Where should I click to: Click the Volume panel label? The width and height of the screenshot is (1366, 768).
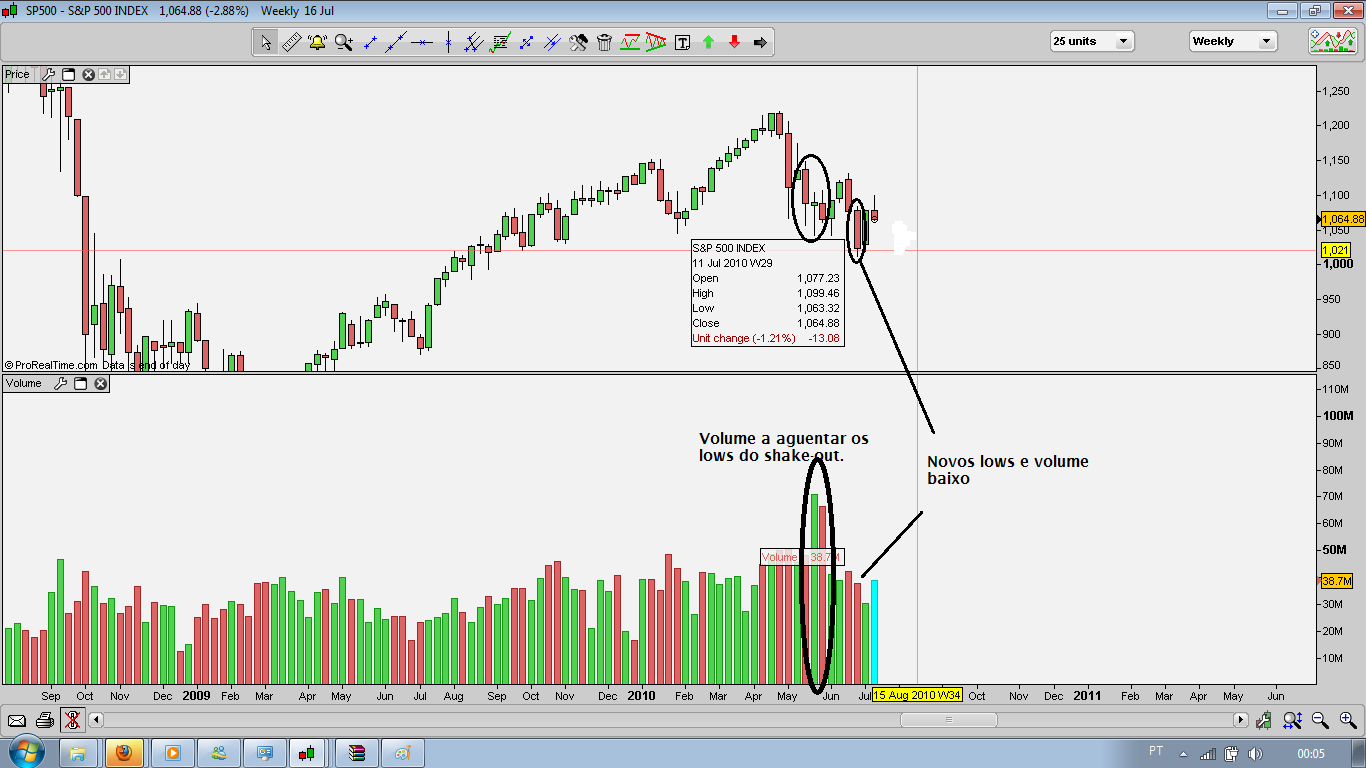[x=24, y=383]
